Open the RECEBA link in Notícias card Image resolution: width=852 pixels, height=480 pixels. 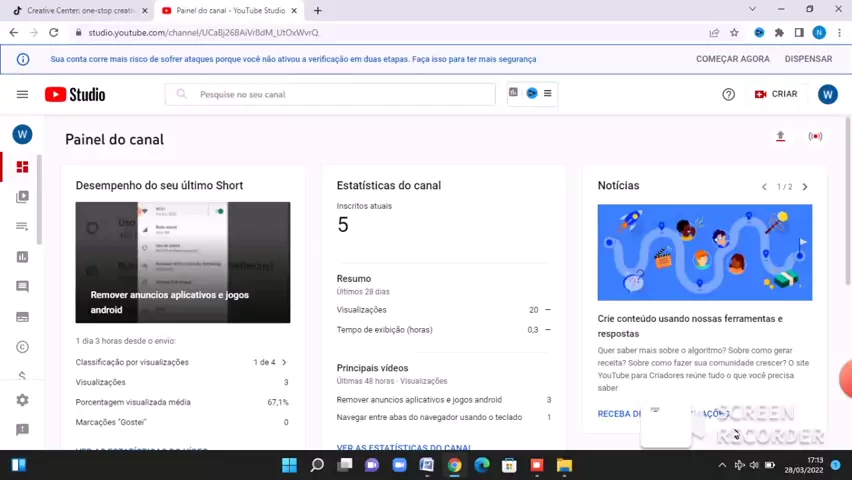click(619, 414)
